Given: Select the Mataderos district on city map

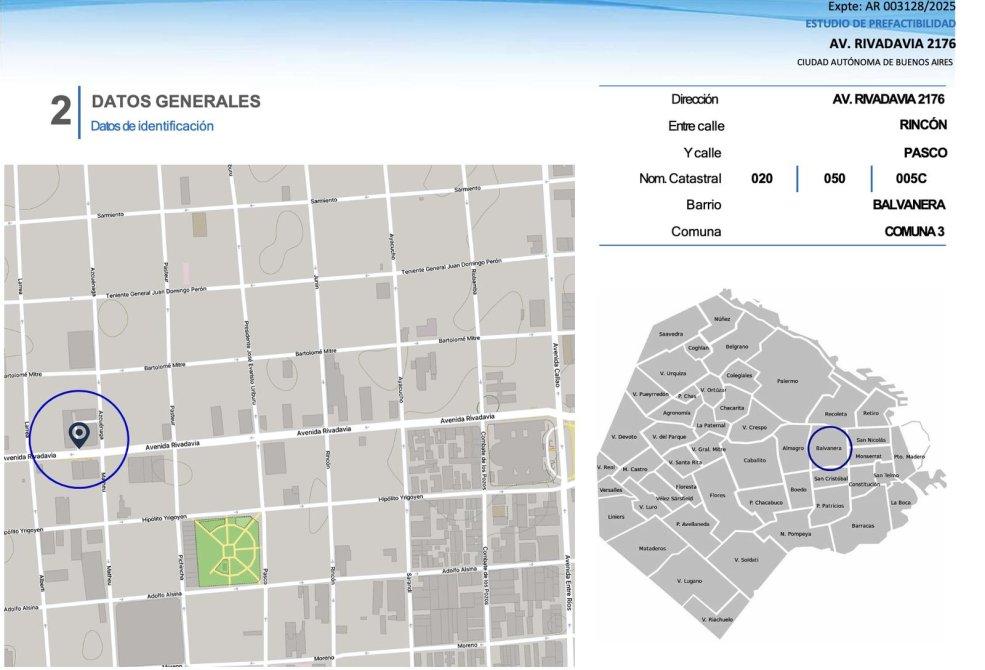Looking at the screenshot, I should point(652,548).
